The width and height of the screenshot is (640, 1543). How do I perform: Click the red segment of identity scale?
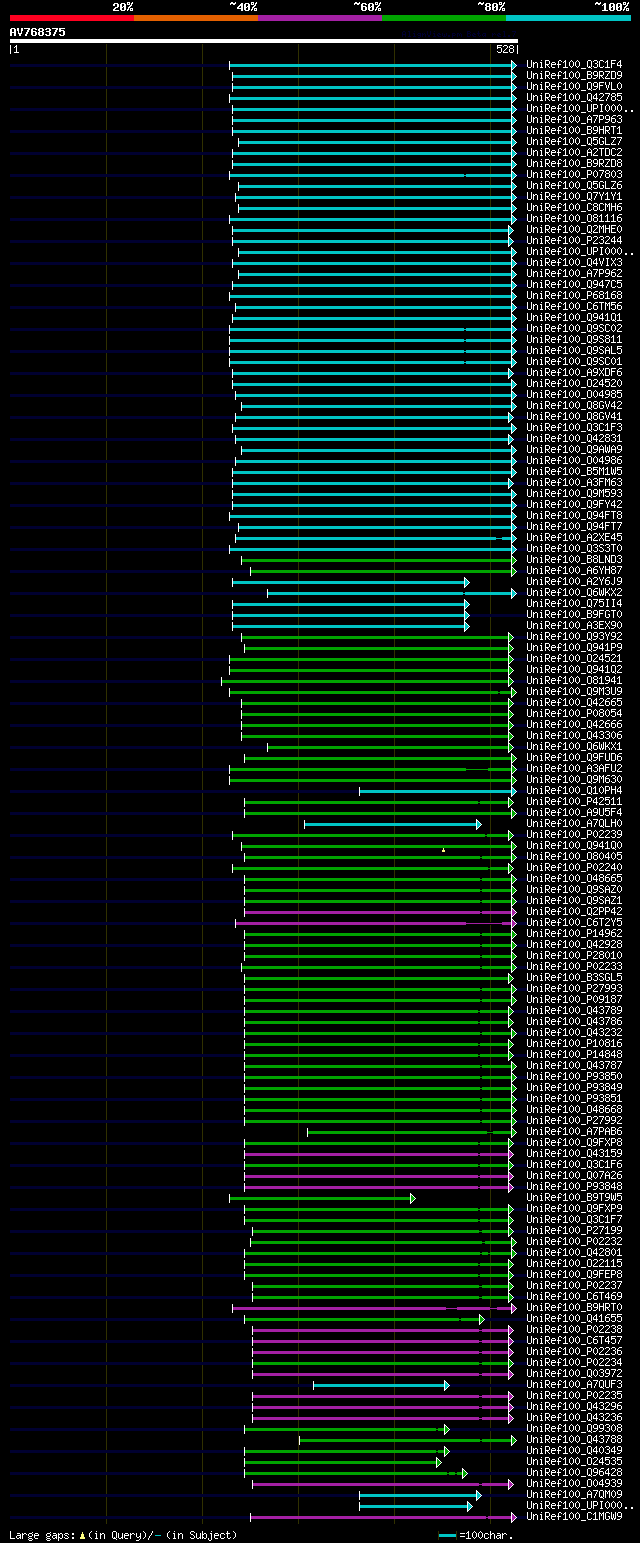click(71, 18)
